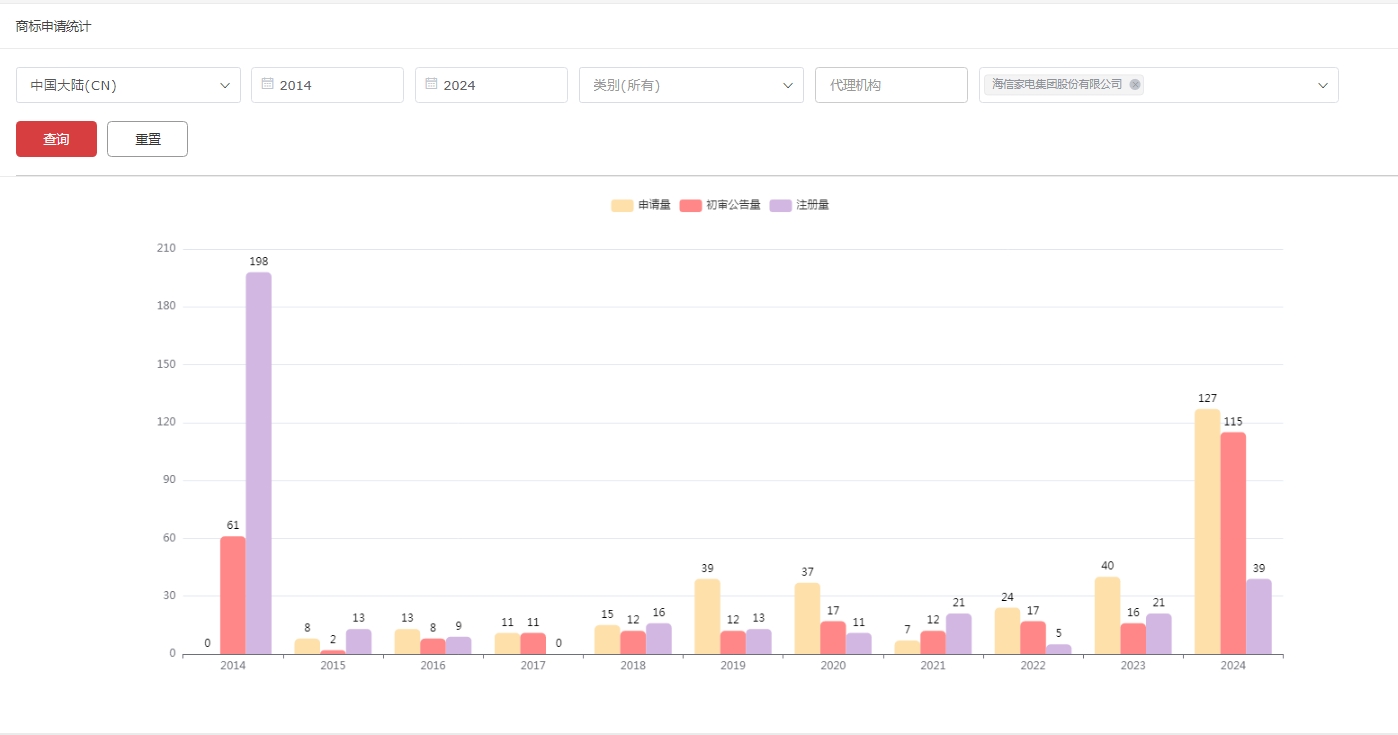This screenshot has height=735, width=1398.
Task: Click the 重置 reset button
Action: point(147,139)
